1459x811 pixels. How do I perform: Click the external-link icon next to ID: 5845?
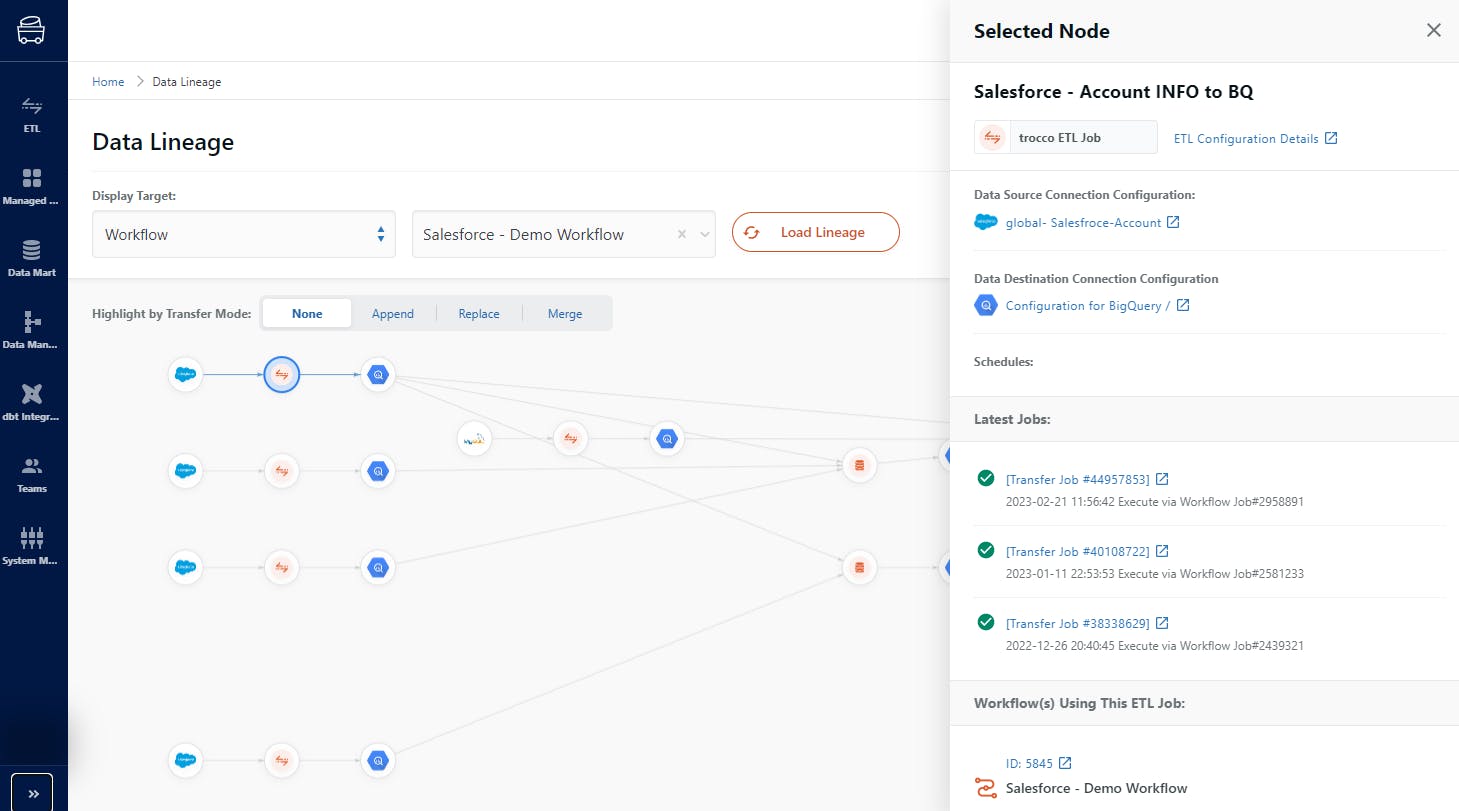(x=1065, y=763)
